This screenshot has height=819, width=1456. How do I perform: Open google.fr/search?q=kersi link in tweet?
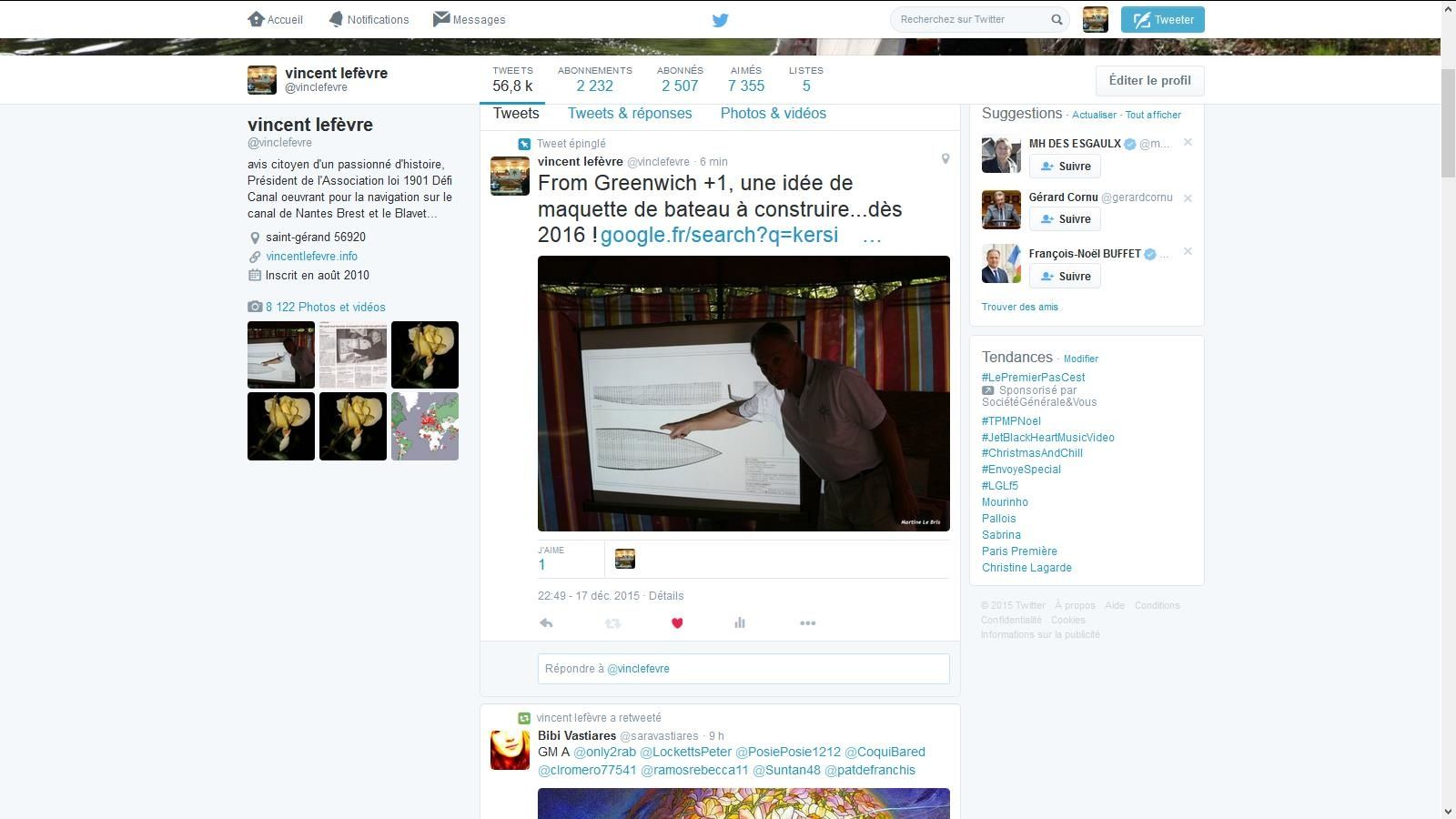719,235
